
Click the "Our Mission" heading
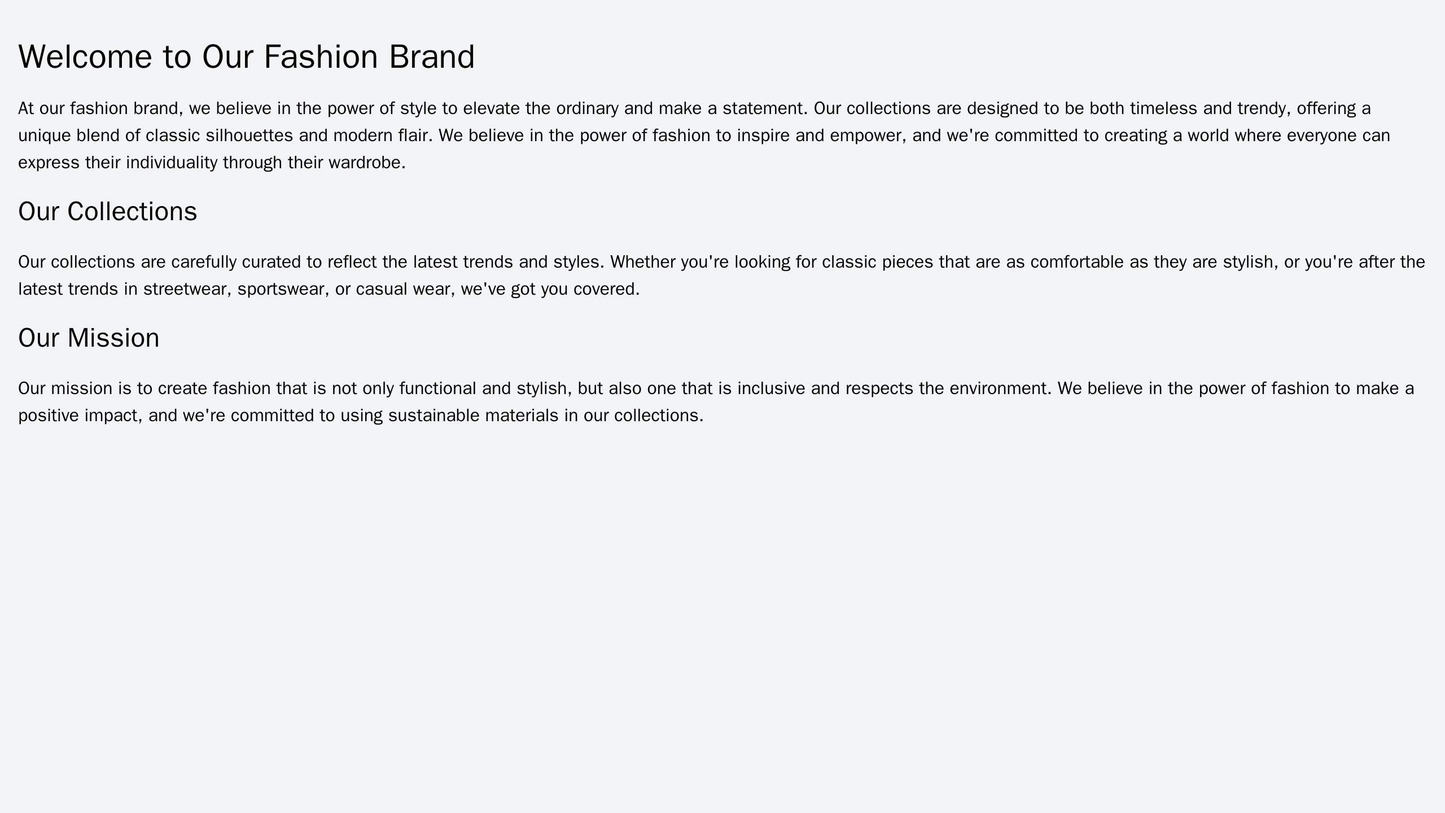click(89, 338)
